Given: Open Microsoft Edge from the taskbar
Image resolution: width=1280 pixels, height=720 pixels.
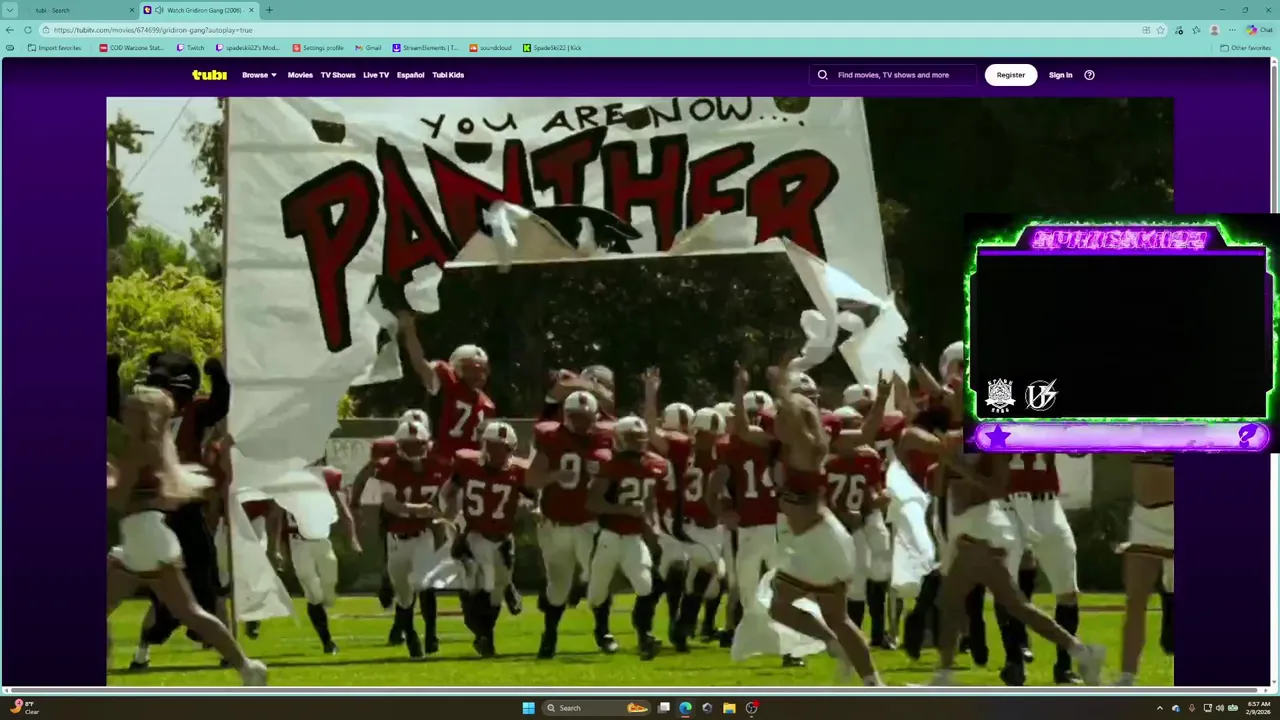Looking at the screenshot, I should coord(685,708).
